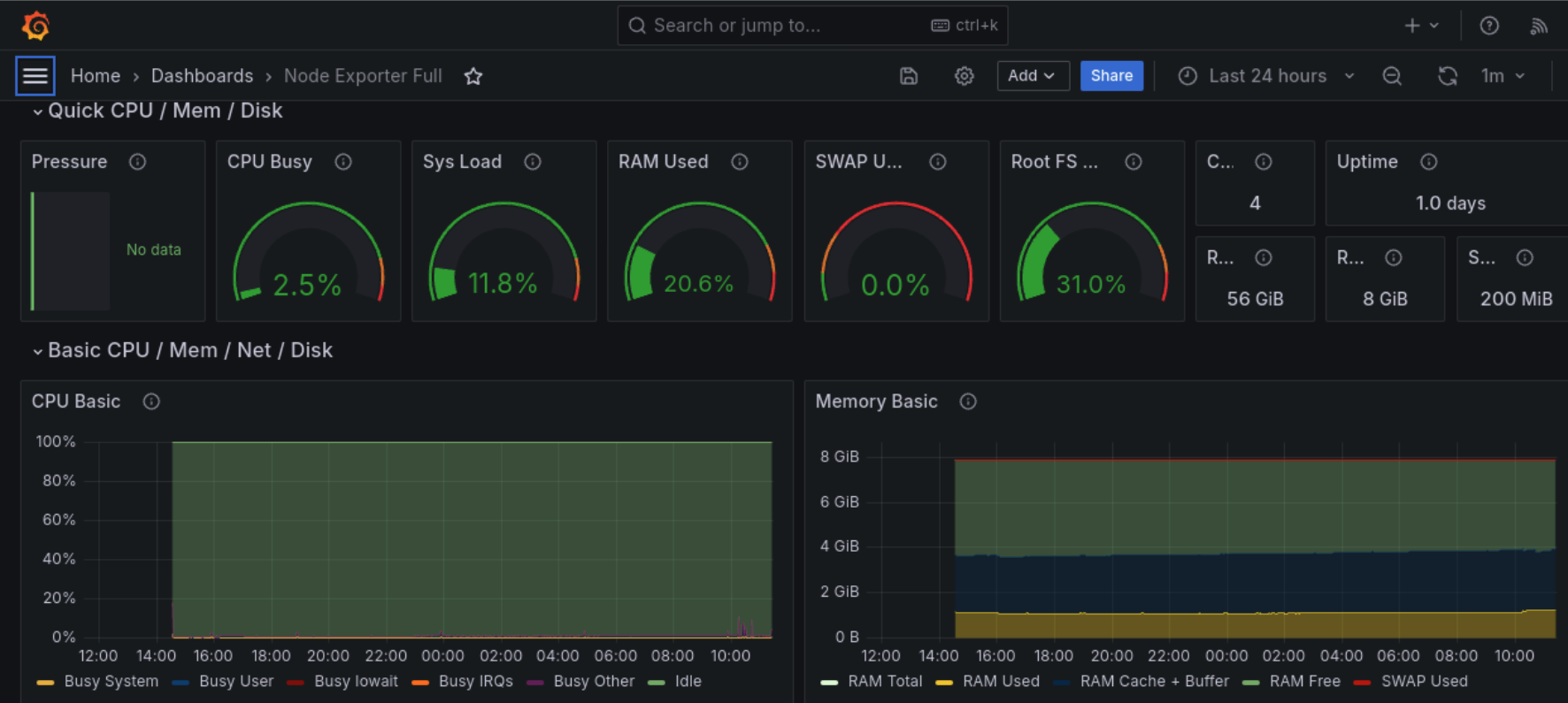The image size is (1568, 703).
Task: Toggle the hamburger navigation menu
Action: [x=35, y=76]
